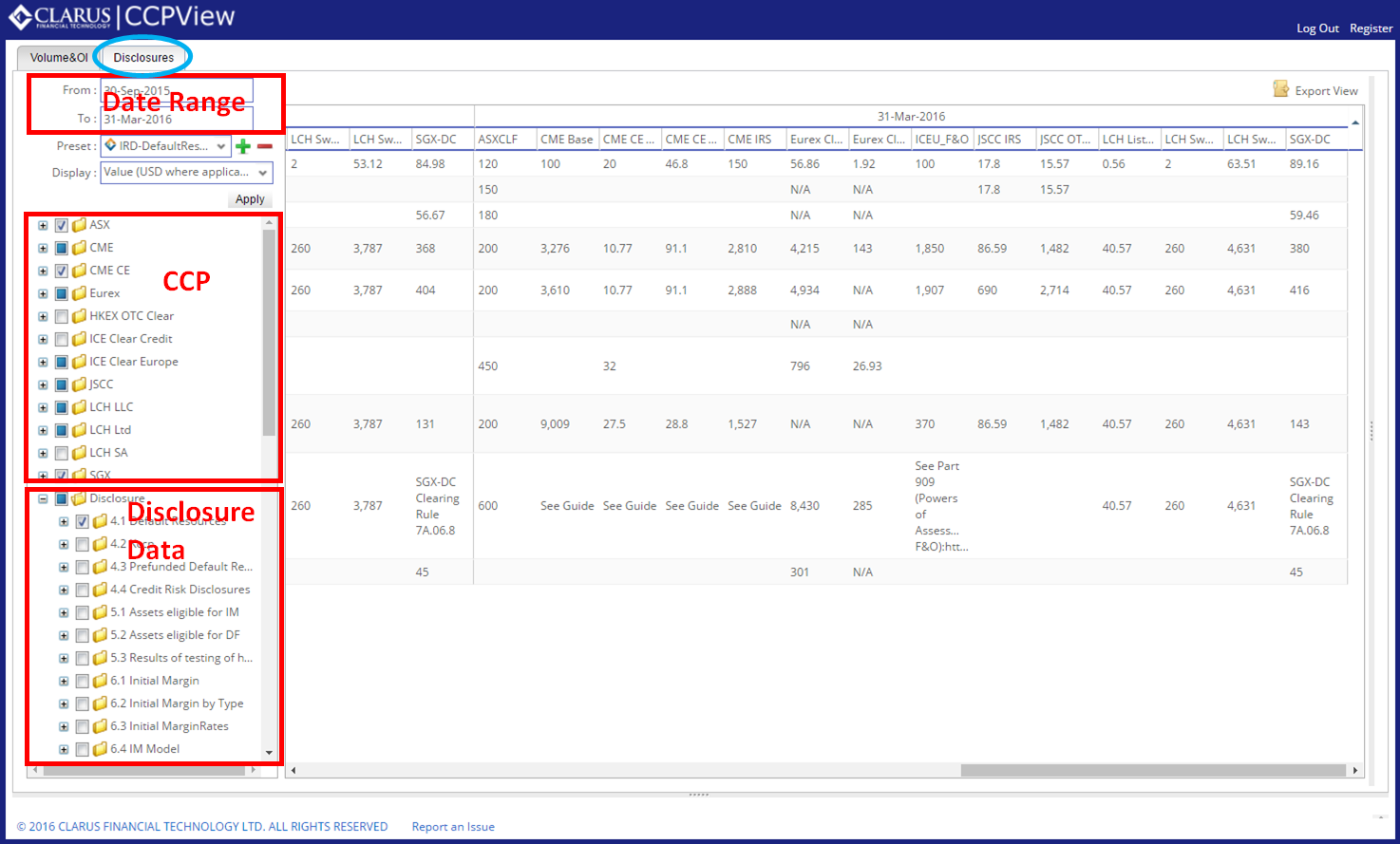The image size is (1400, 844).
Task: Click the CME folder icon
Action: 80,248
